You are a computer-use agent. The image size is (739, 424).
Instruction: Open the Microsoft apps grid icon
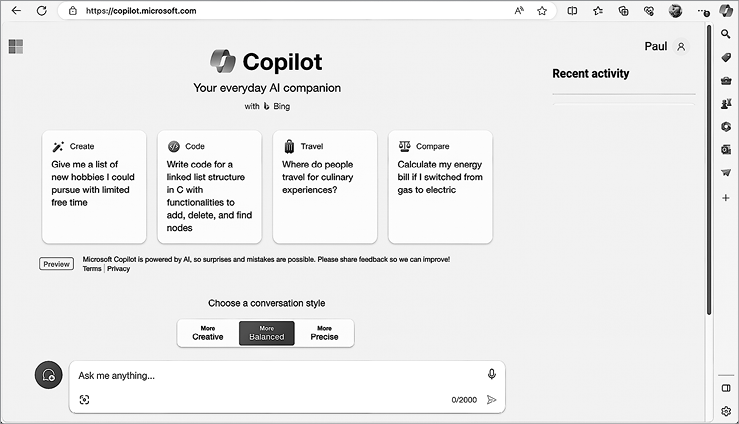(16, 47)
